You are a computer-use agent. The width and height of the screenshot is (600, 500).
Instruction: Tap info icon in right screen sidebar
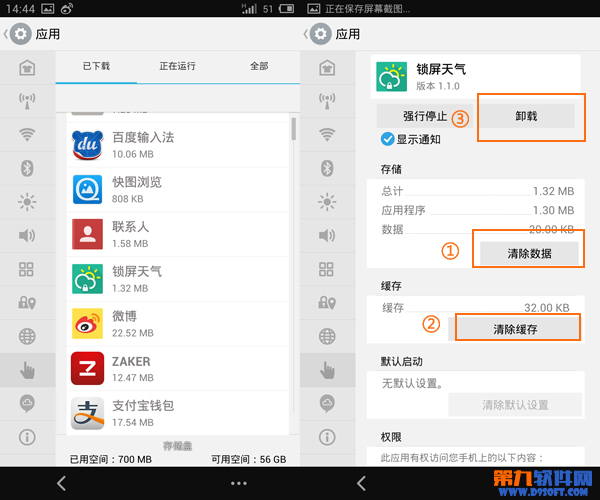pyautogui.click(x=327, y=437)
